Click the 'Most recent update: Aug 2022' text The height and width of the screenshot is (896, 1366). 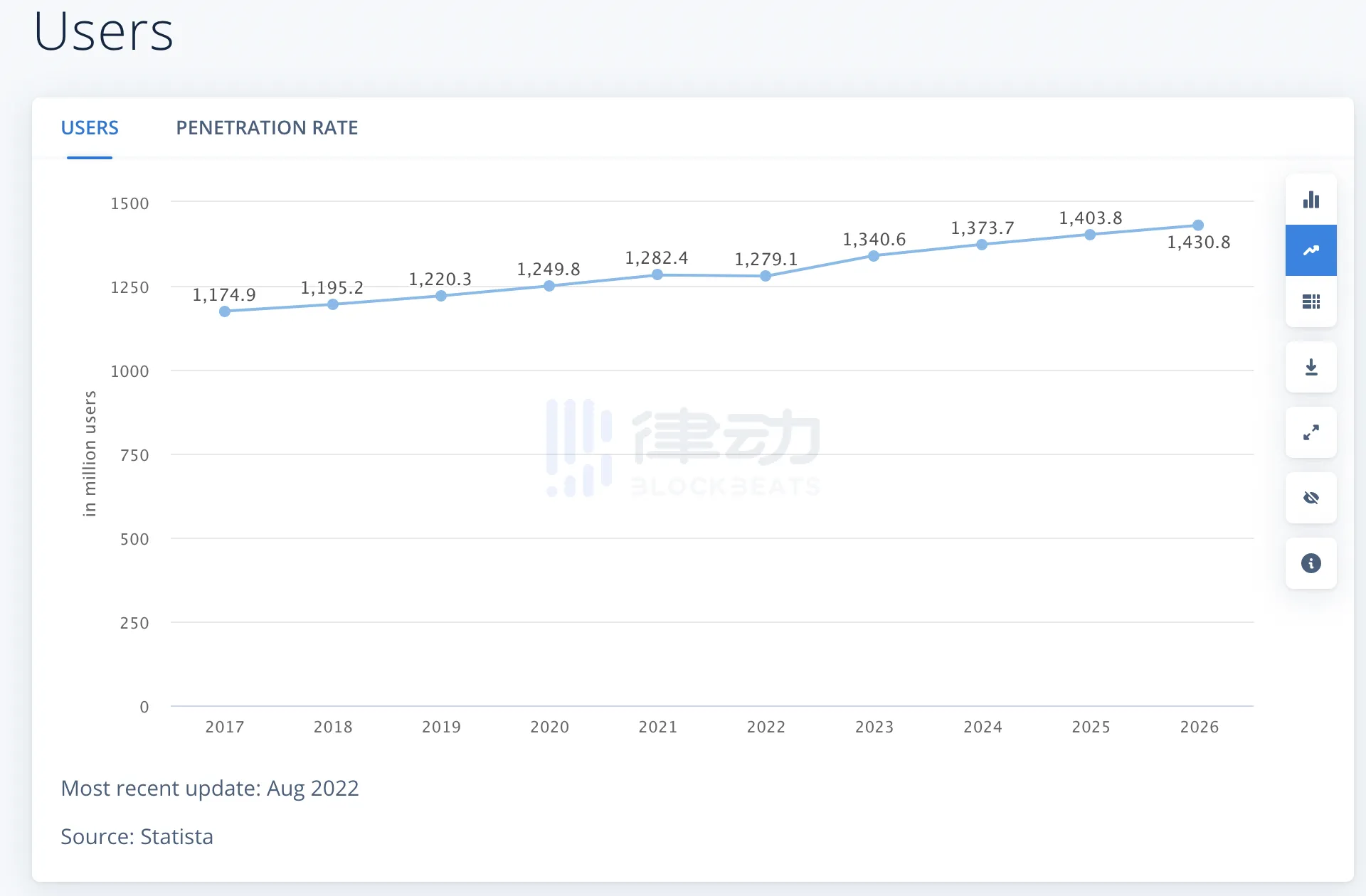[210, 788]
